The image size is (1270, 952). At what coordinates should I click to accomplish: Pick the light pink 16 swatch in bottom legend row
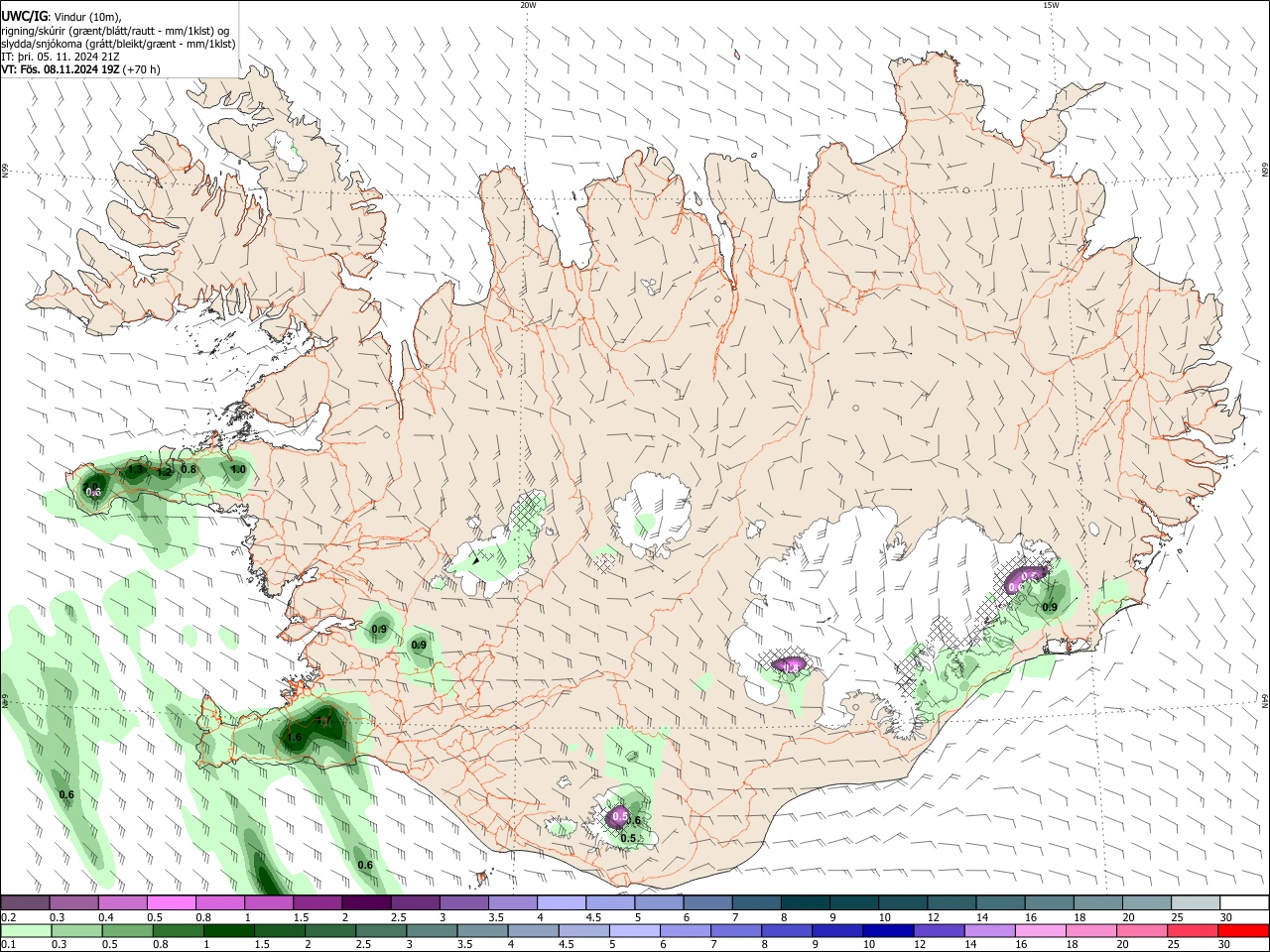(1040, 930)
